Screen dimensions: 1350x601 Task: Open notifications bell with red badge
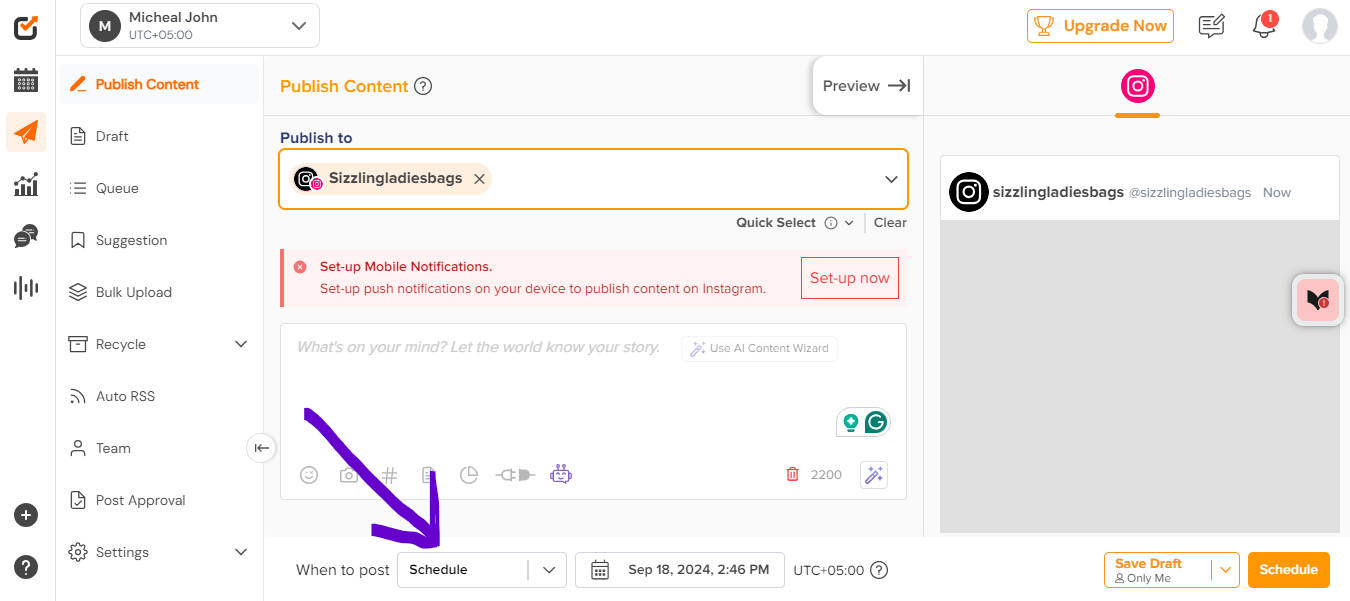1265,26
